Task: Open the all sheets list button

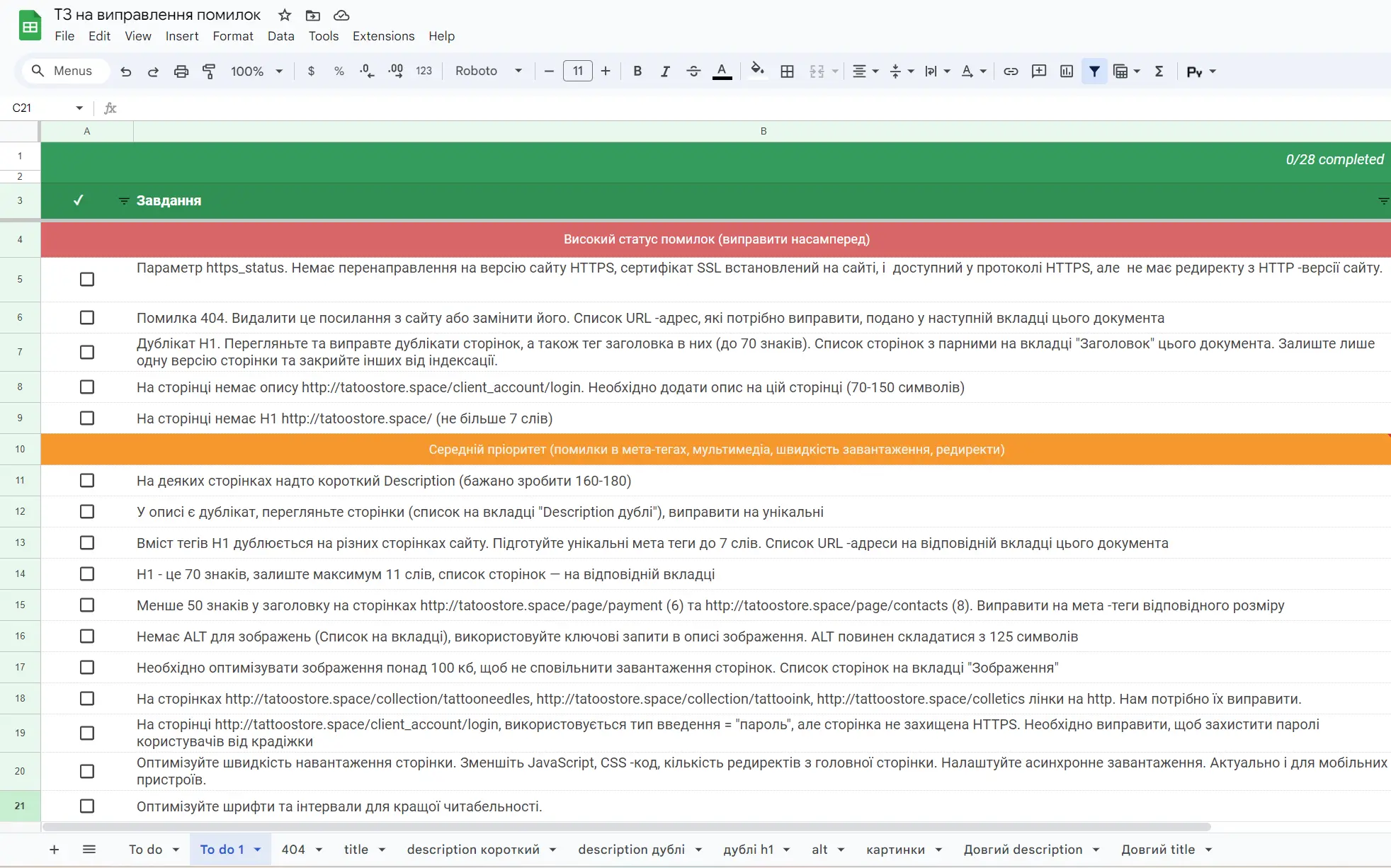Action: (x=89, y=850)
